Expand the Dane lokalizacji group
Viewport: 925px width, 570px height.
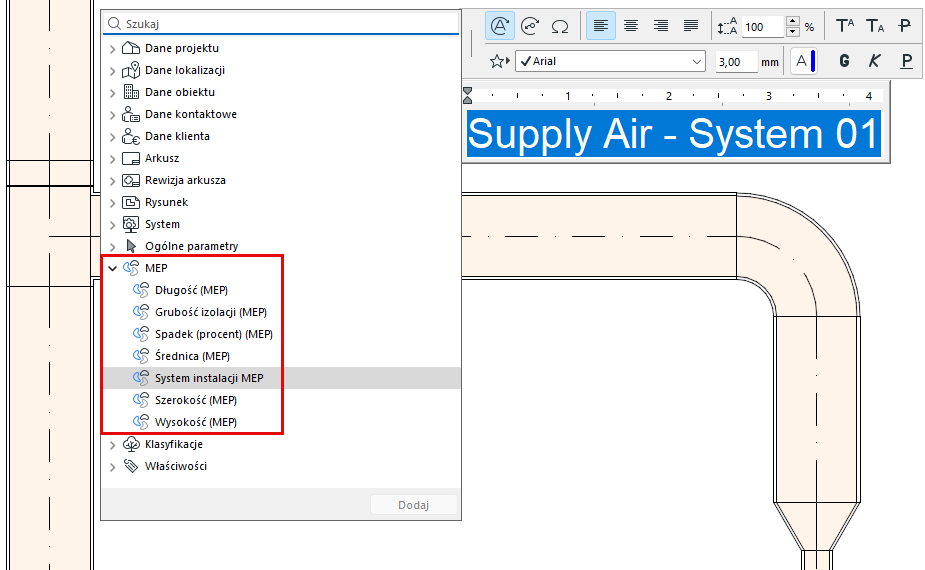[x=112, y=71]
